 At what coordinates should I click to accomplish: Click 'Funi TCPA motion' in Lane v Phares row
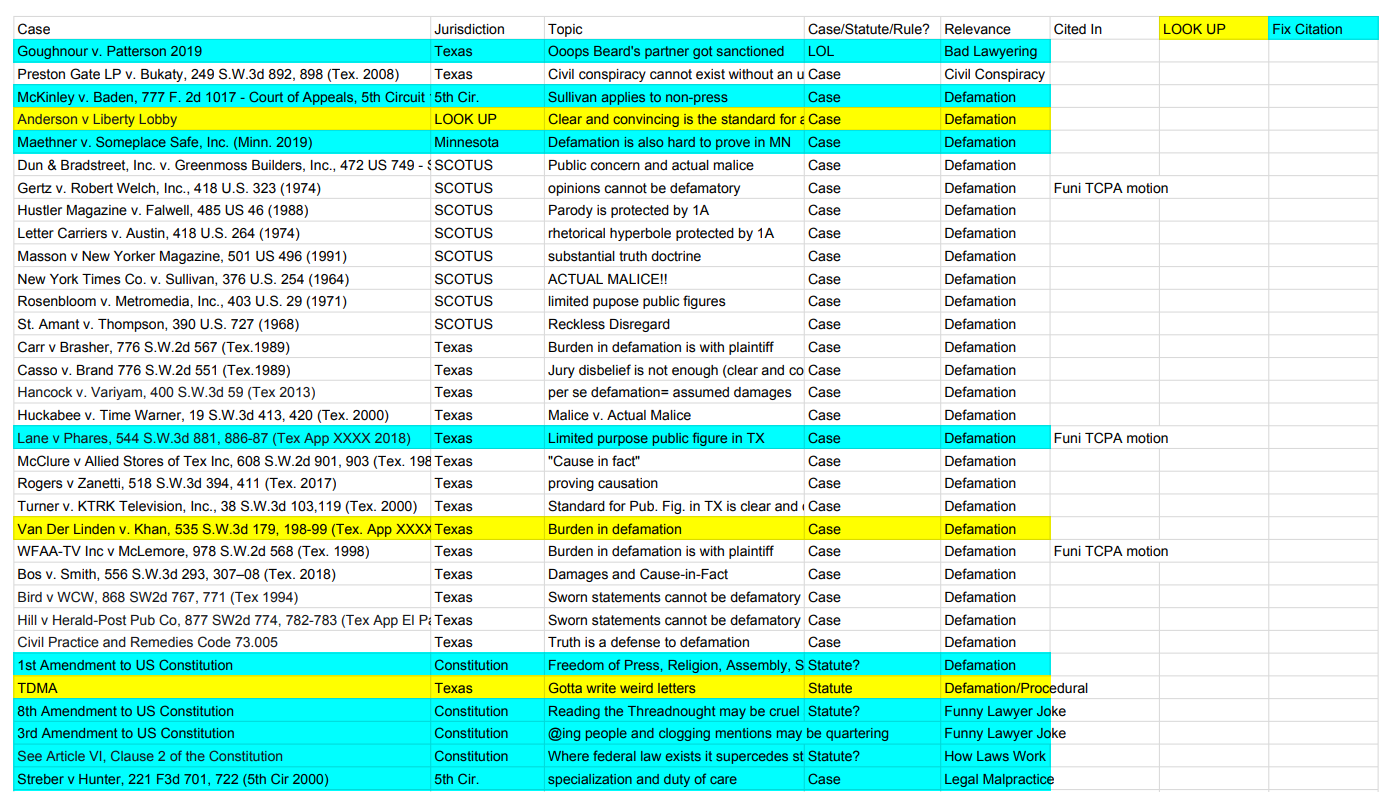(x=1104, y=438)
